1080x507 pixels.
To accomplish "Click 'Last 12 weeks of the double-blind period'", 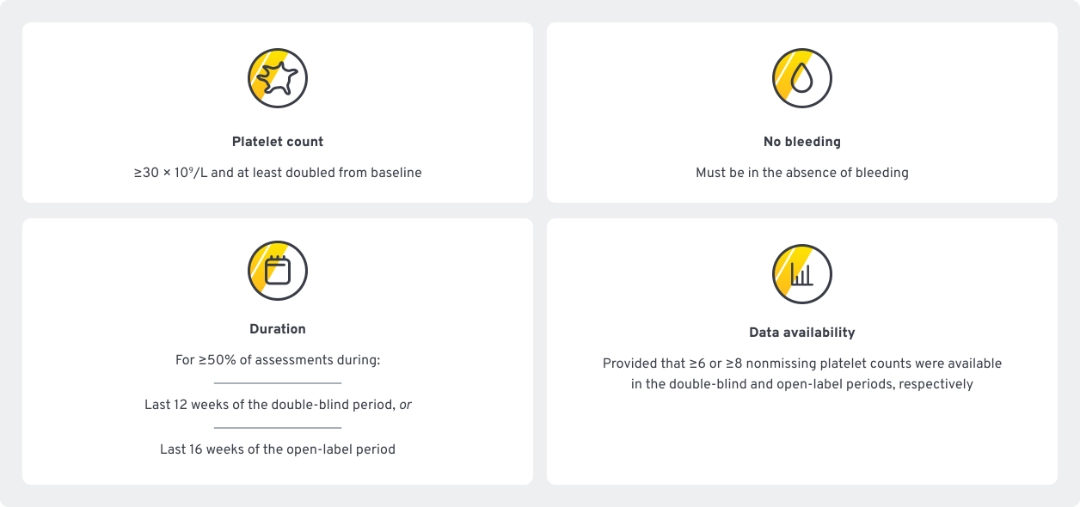I will [268, 405].
